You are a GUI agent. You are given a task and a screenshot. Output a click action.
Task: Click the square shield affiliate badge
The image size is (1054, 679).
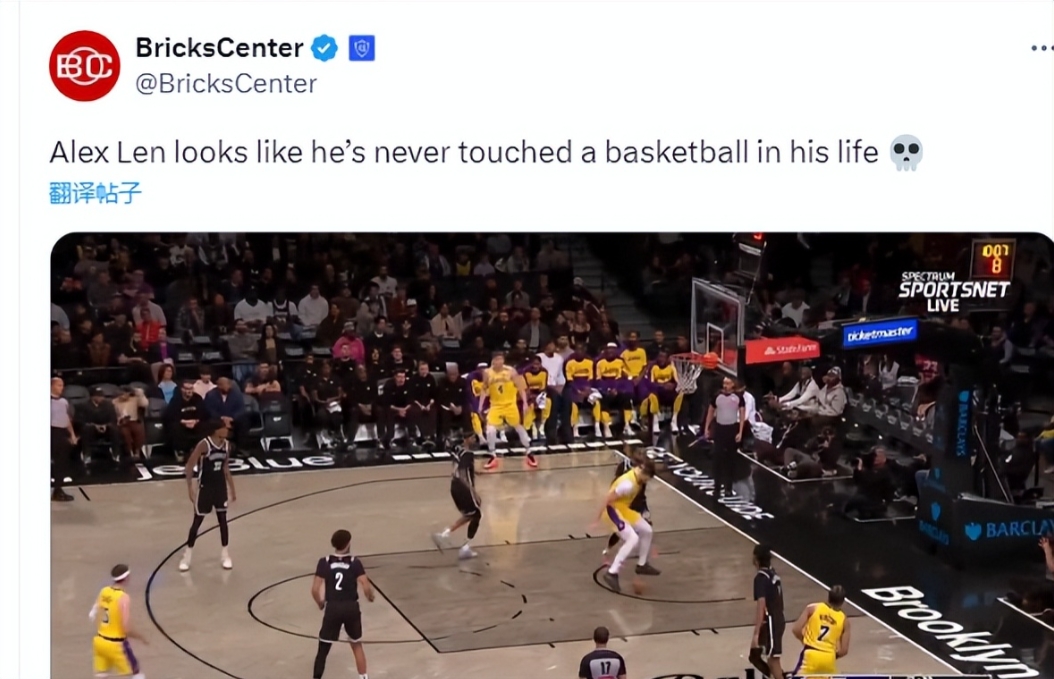362,48
